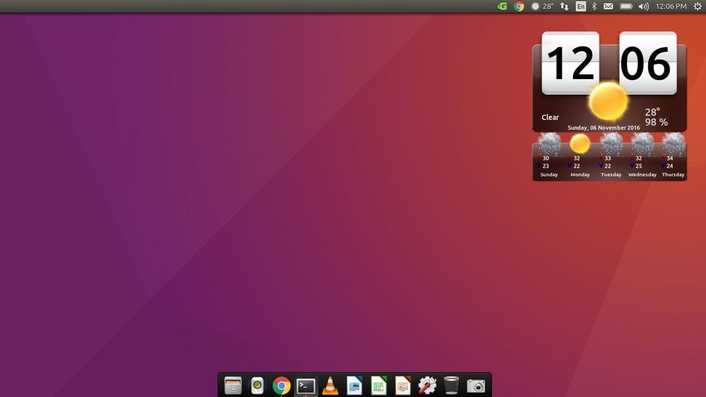Open the Trash from the dock
Image resolution: width=706 pixels, height=397 pixels.
click(x=451, y=386)
